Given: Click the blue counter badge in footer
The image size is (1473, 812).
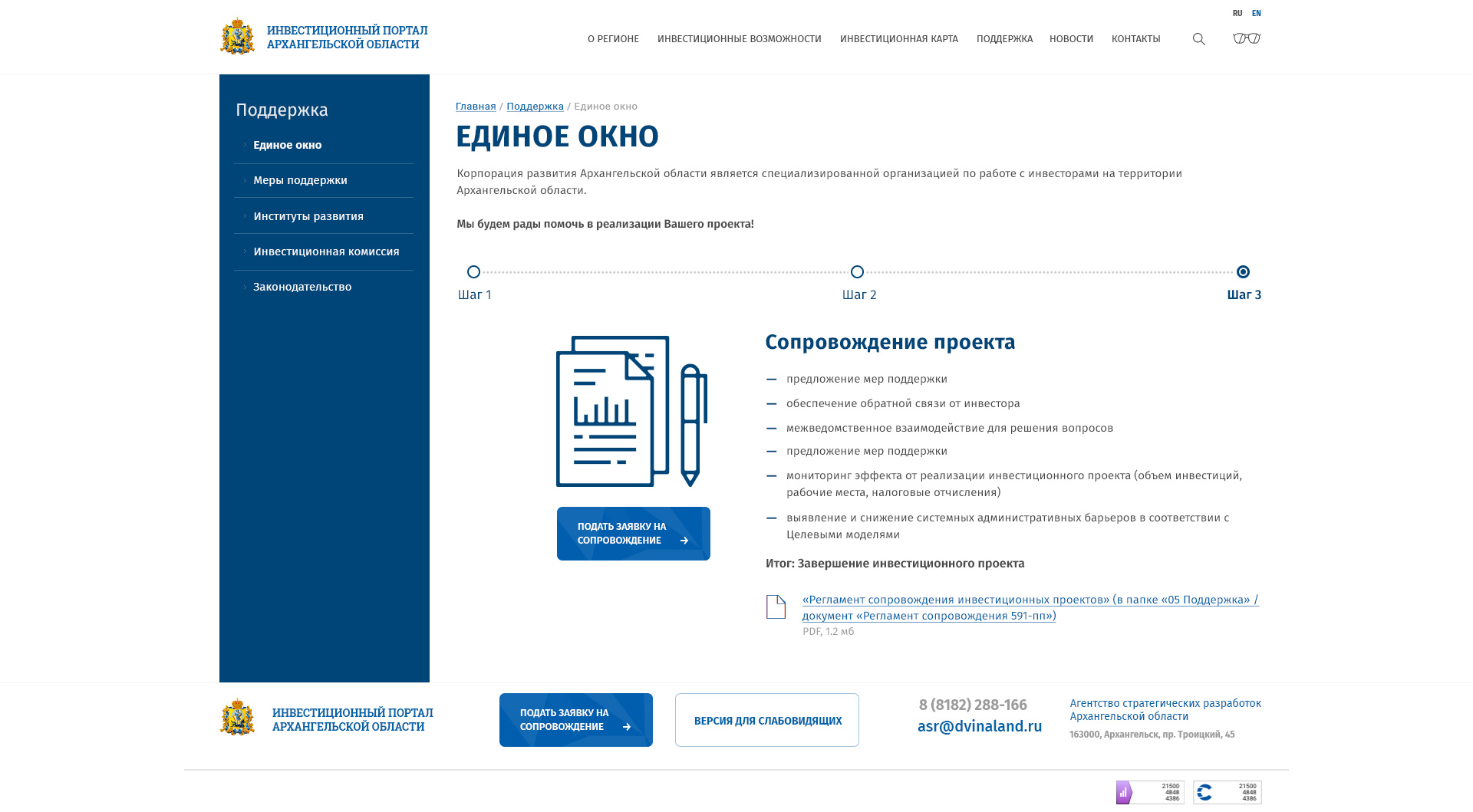Looking at the screenshot, I should 1227,792.
